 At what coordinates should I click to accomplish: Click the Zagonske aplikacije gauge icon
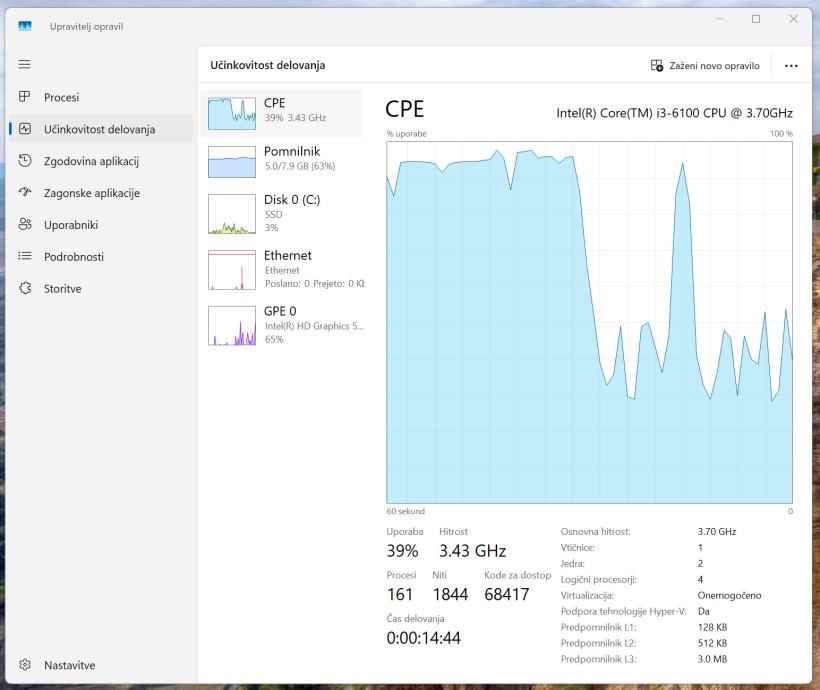[x=25, y=193]
